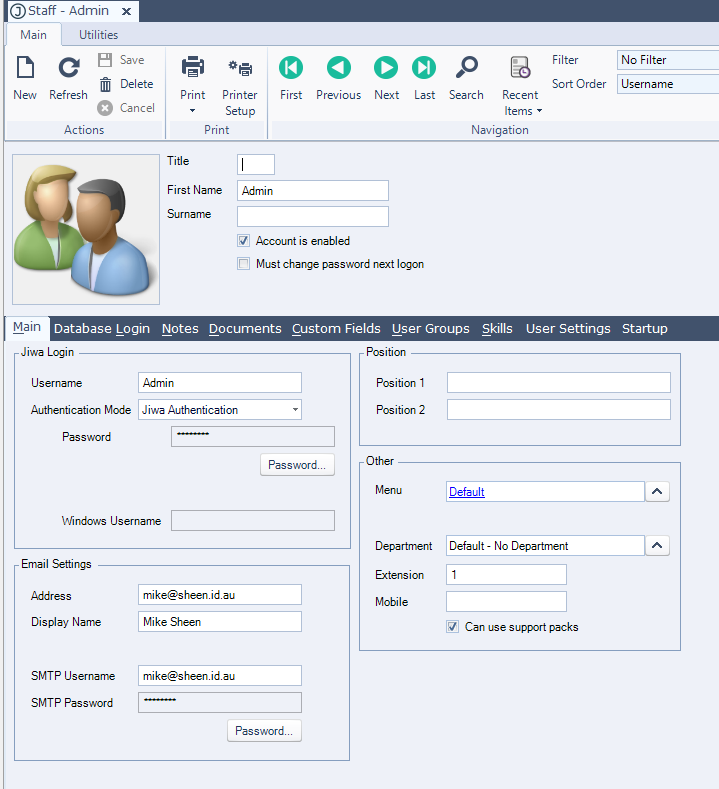
Task: Open the Authentication Mode dropdown
Action: (x=295, y=410)
